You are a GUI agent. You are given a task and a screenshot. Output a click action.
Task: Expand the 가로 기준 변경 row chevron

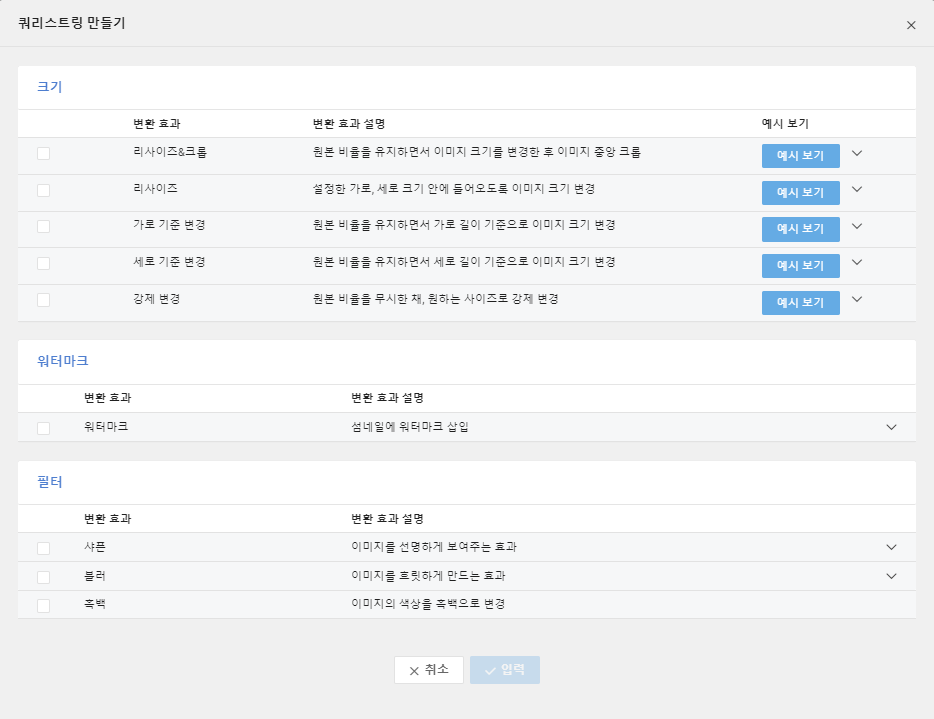(857, 226)
